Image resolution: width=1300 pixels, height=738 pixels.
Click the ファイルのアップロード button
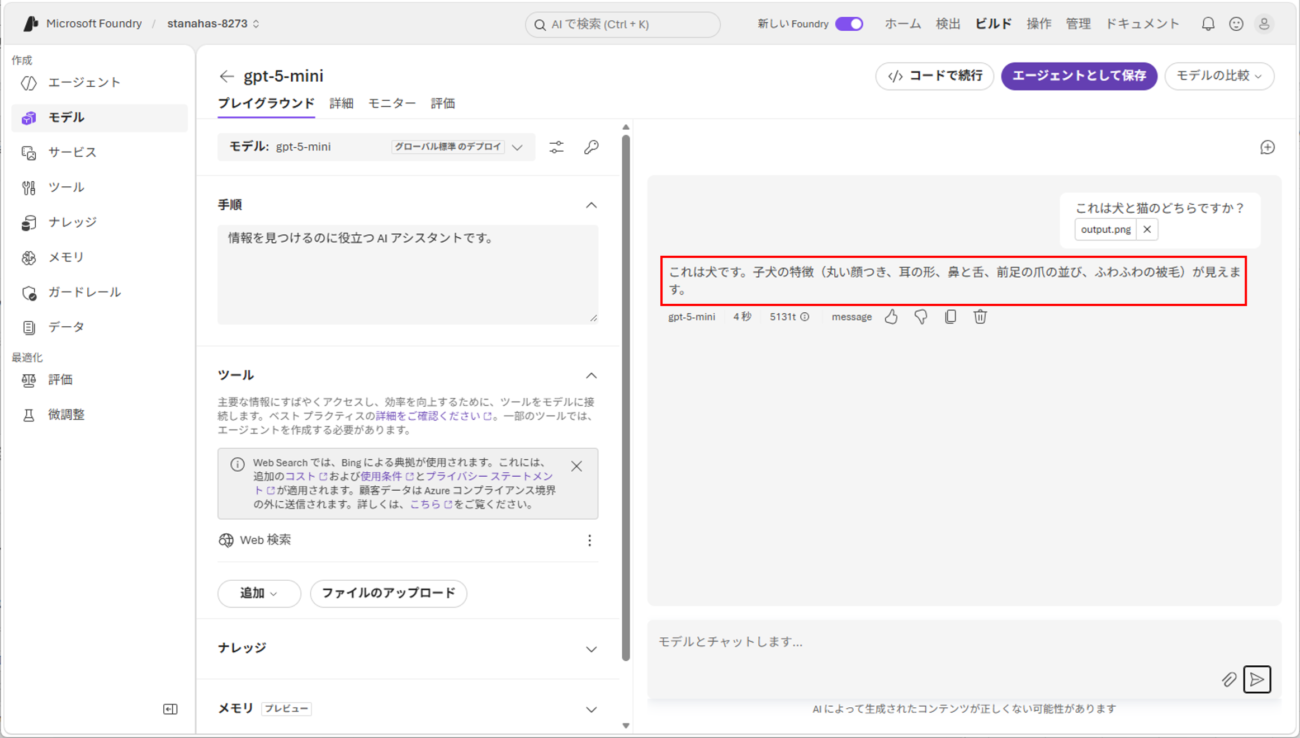point(388,594)
